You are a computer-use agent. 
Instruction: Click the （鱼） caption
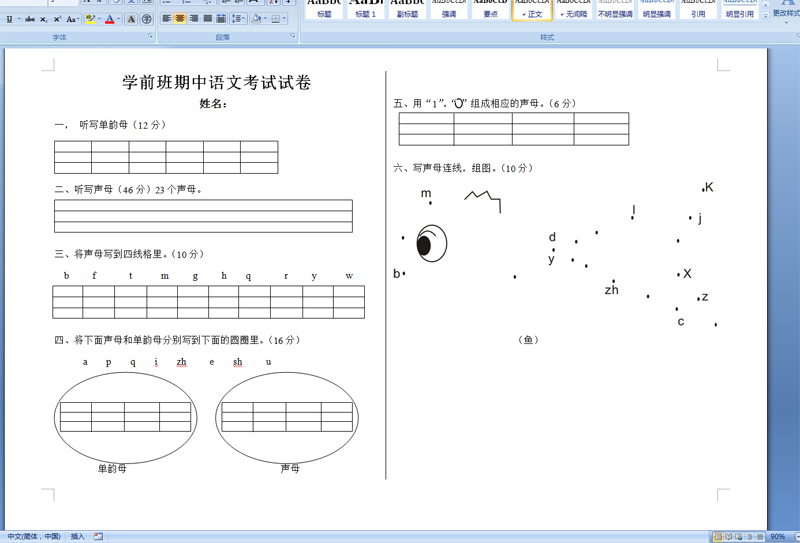click(x=529, y=340)
